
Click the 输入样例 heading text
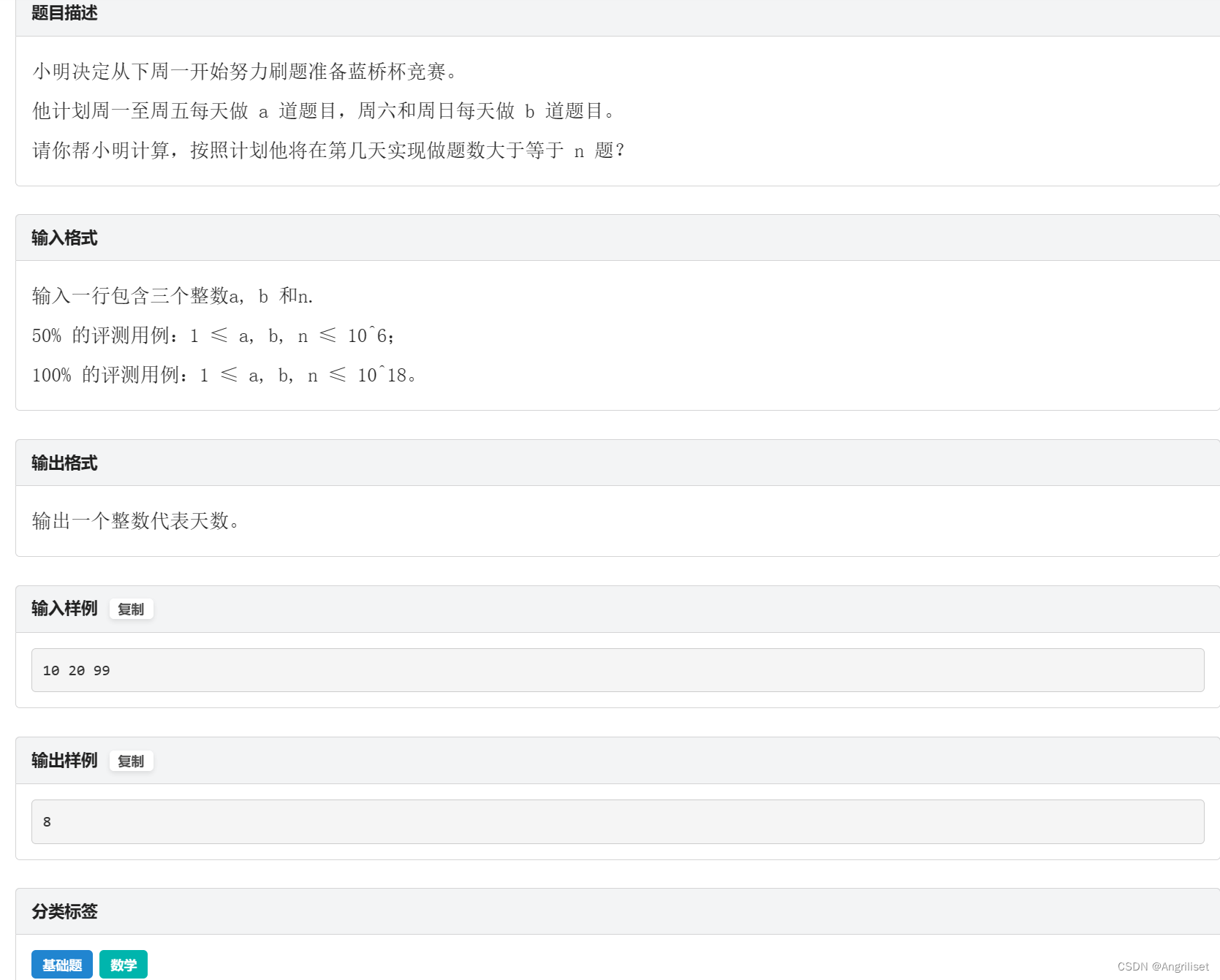[64, 608]
